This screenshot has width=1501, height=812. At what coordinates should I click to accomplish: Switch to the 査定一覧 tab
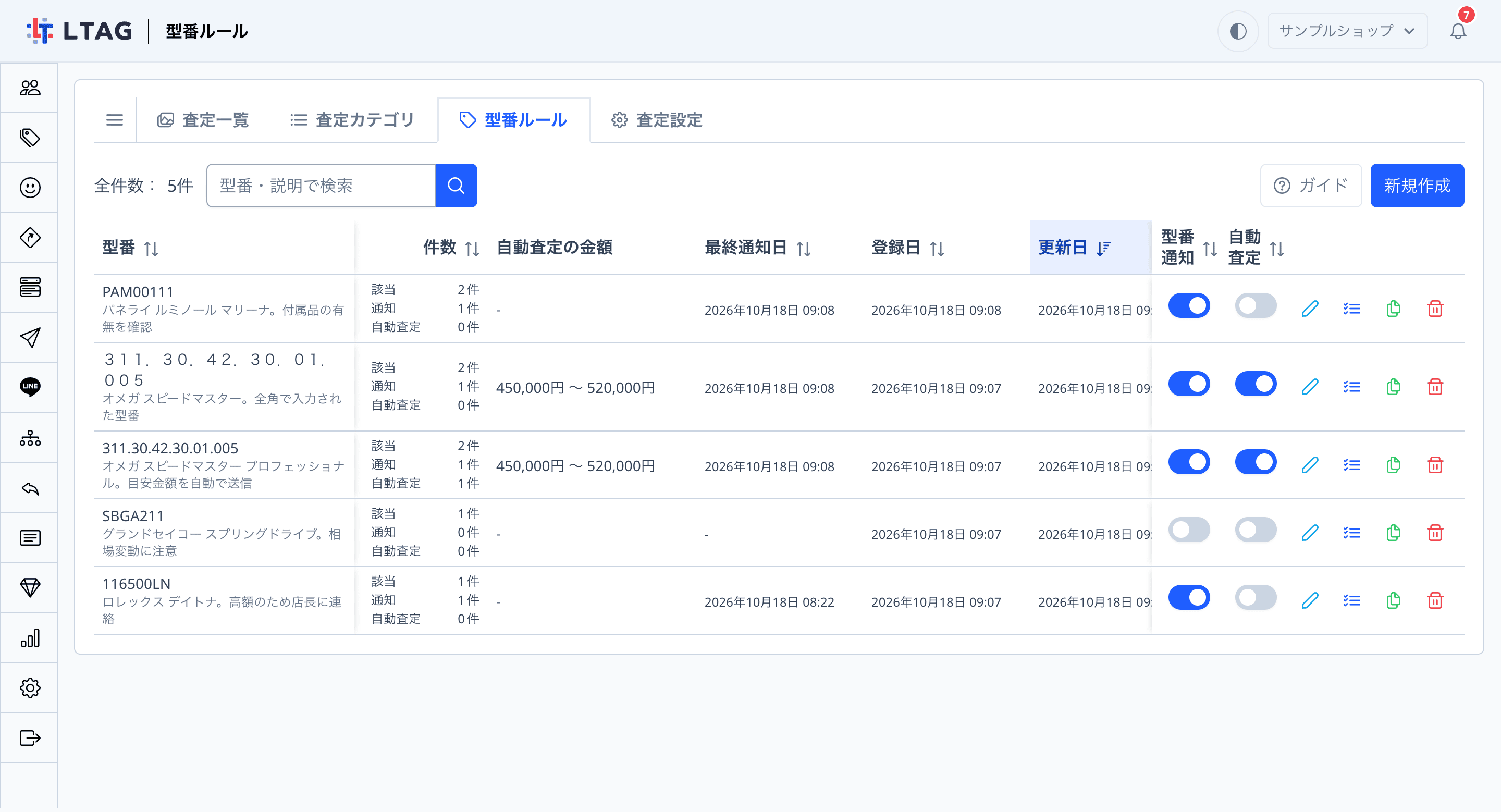click(203, 120)
